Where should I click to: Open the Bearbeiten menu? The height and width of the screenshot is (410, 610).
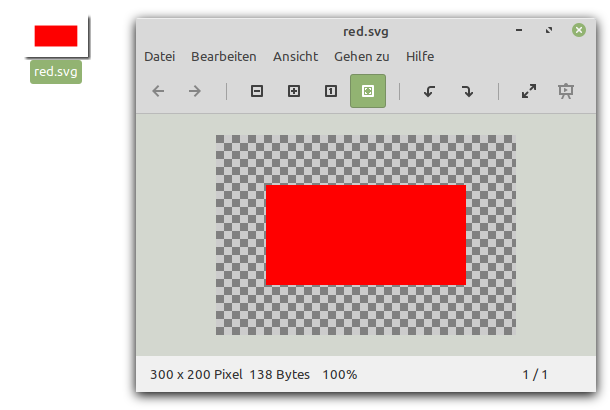pos(224,57)
